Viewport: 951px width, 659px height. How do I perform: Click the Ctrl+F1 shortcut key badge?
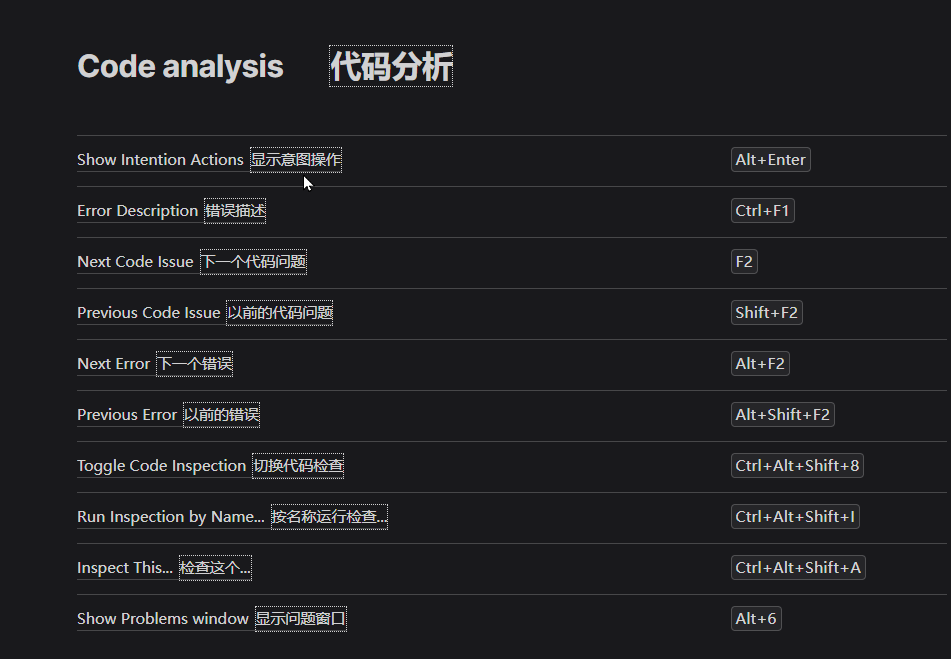pyautogui.click(x=762, y=211)
